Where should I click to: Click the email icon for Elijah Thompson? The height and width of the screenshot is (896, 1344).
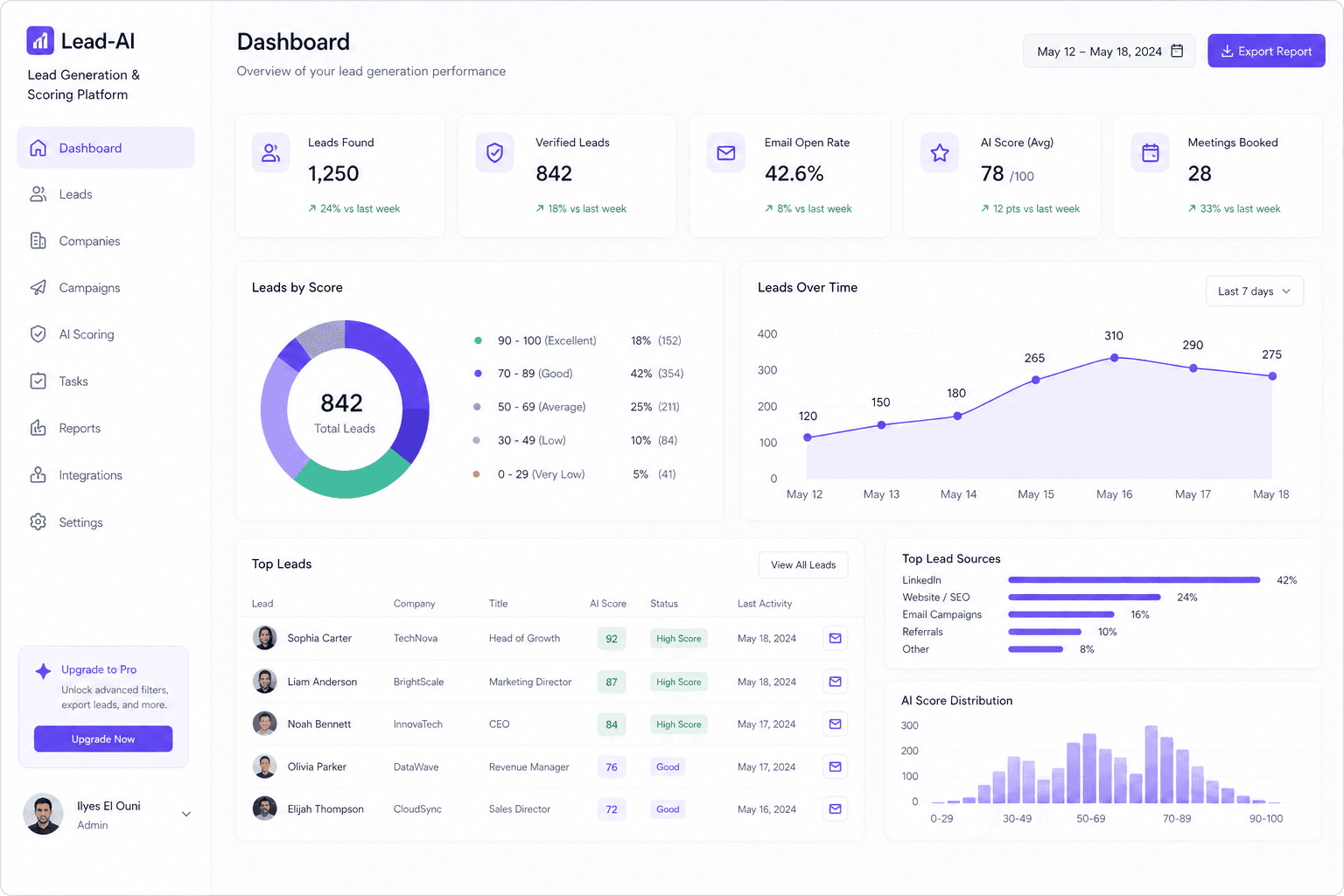pos(836,809)
